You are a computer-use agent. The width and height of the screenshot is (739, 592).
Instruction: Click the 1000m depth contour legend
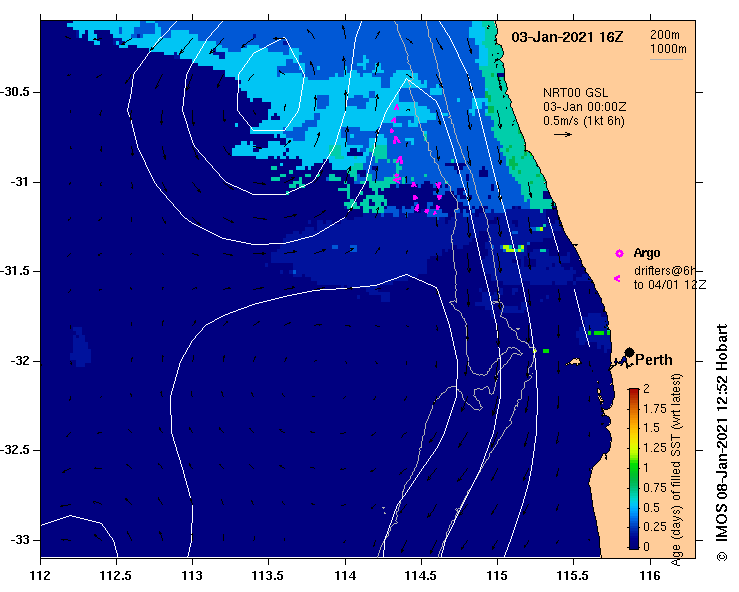coord(668,49)
